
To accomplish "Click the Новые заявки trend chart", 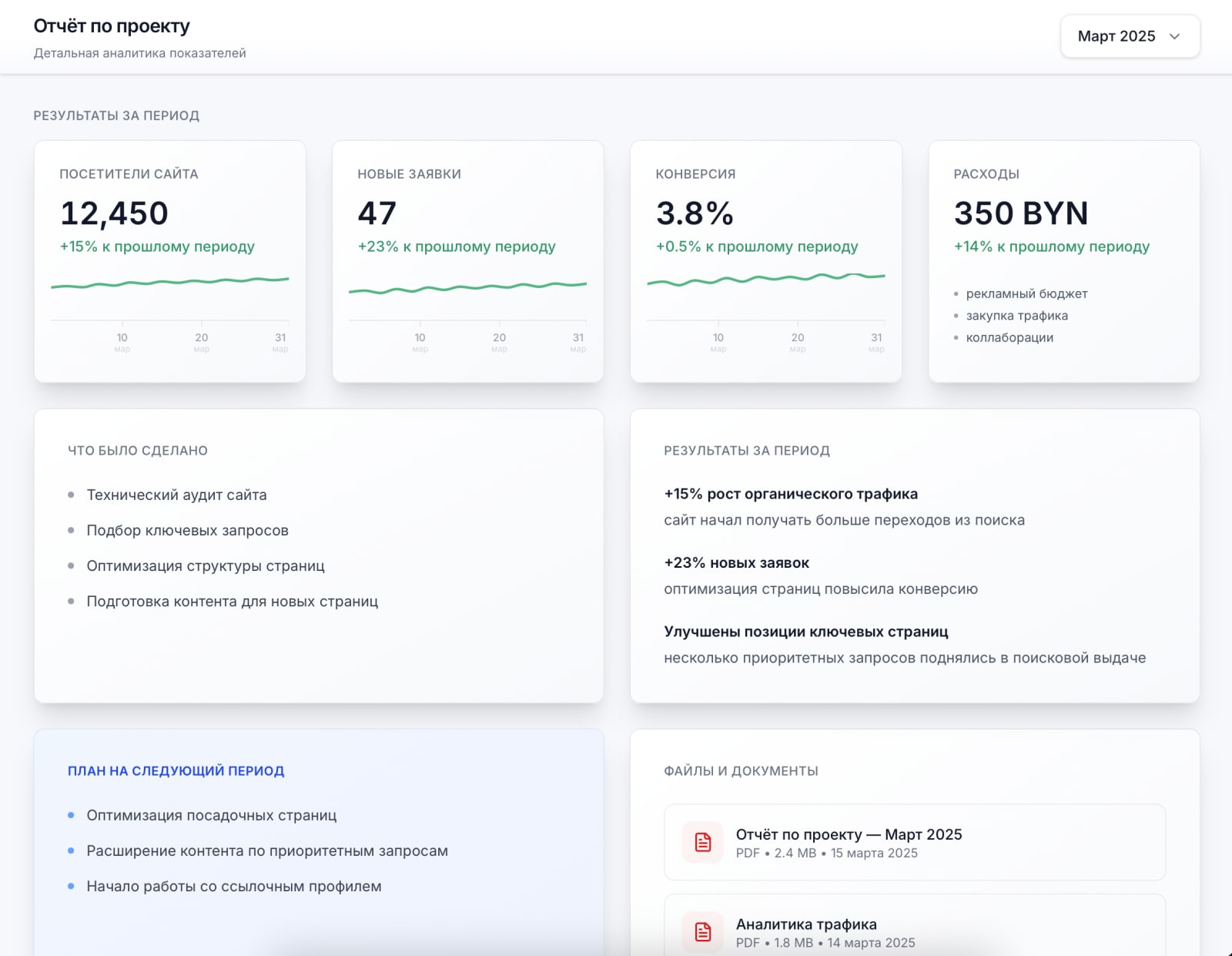I will click(x=467, y=287).
